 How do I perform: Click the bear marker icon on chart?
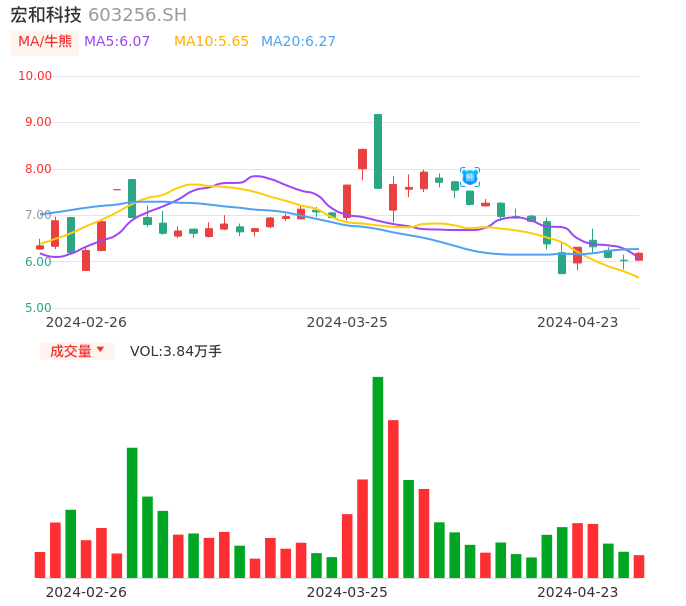(x=470, y=177)
